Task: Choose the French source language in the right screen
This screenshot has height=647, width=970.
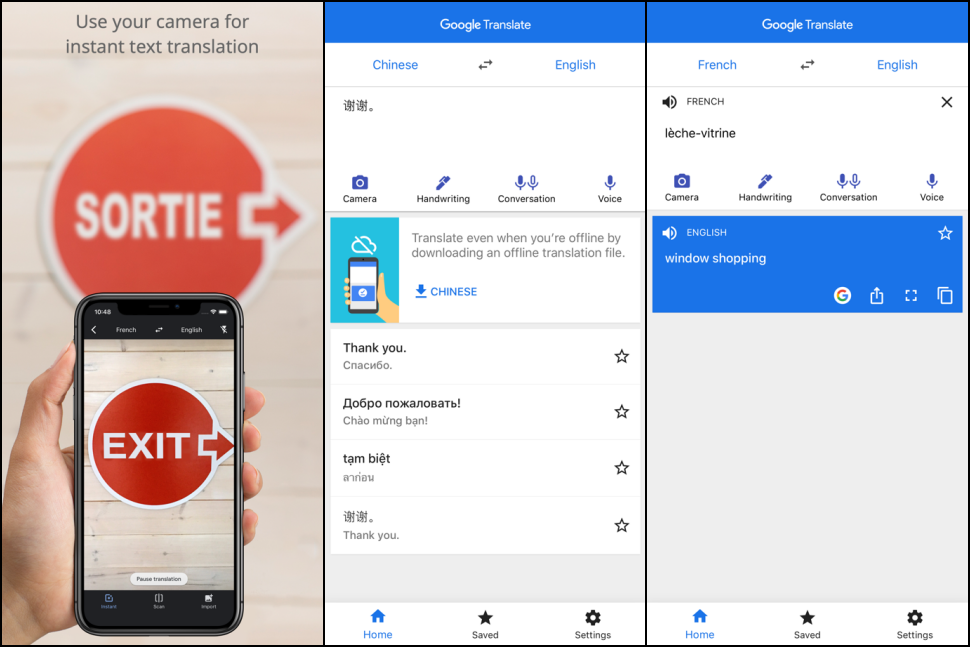Action: [717, 65]
